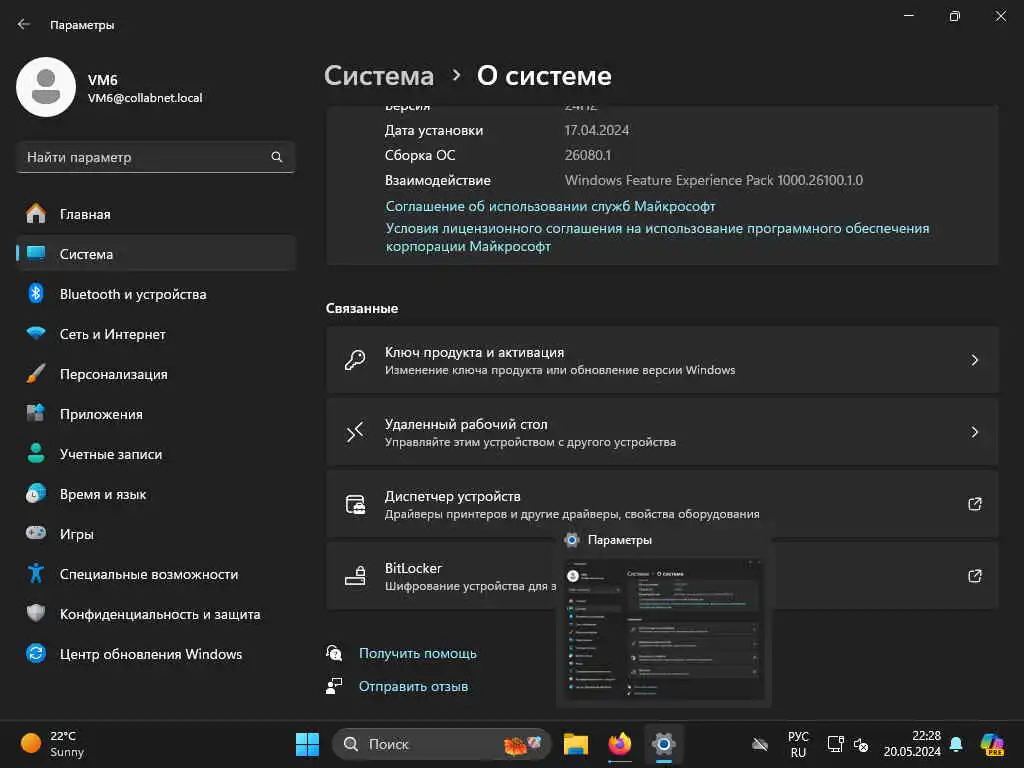Click the globe-clock icon for Время и язык
This screenshot has height=768, width=1024.
[x=36, y=493]
